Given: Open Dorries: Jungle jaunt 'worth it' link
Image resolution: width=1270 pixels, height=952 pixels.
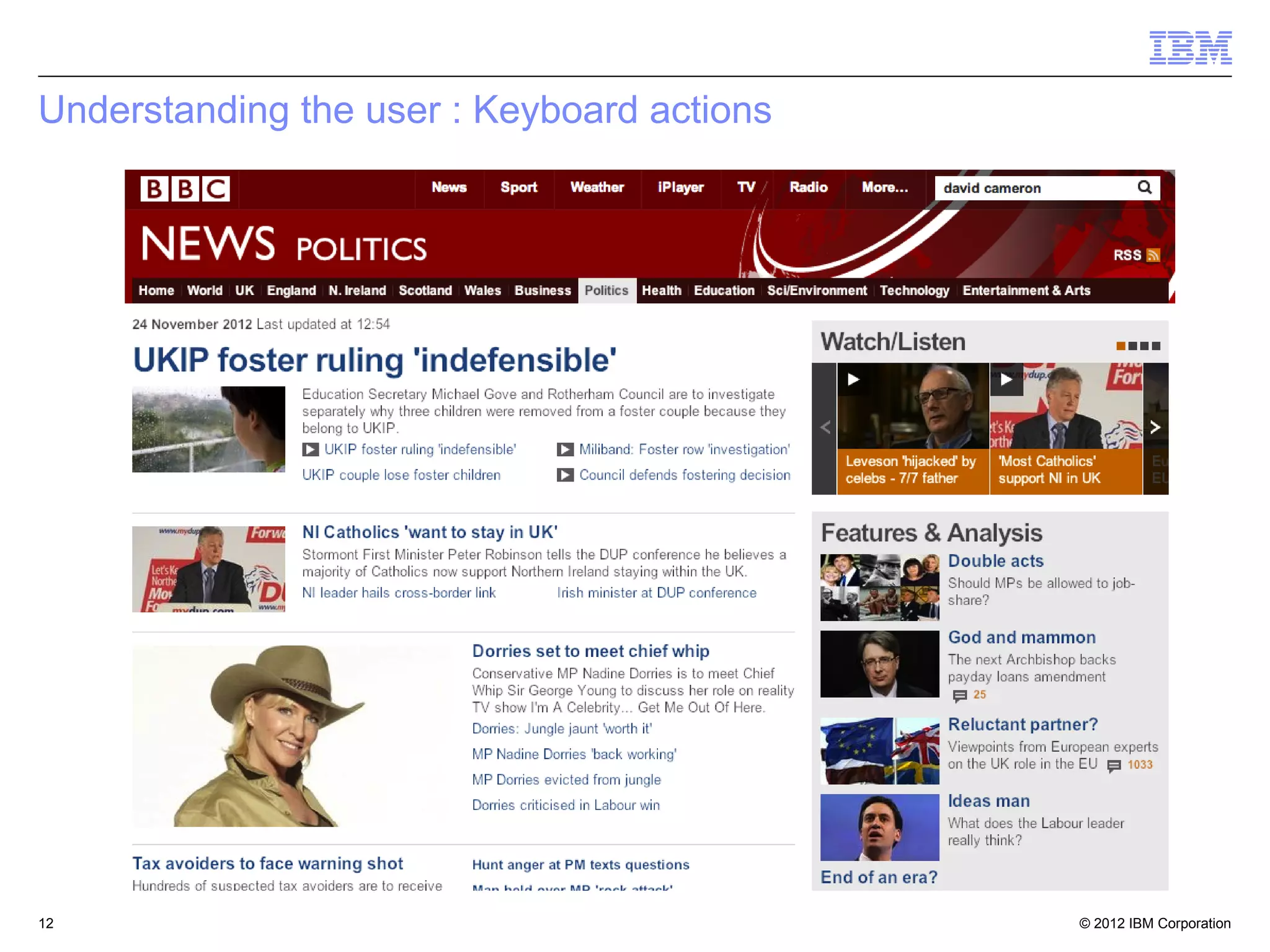Looking at the screenshot, I should (562, 729).
